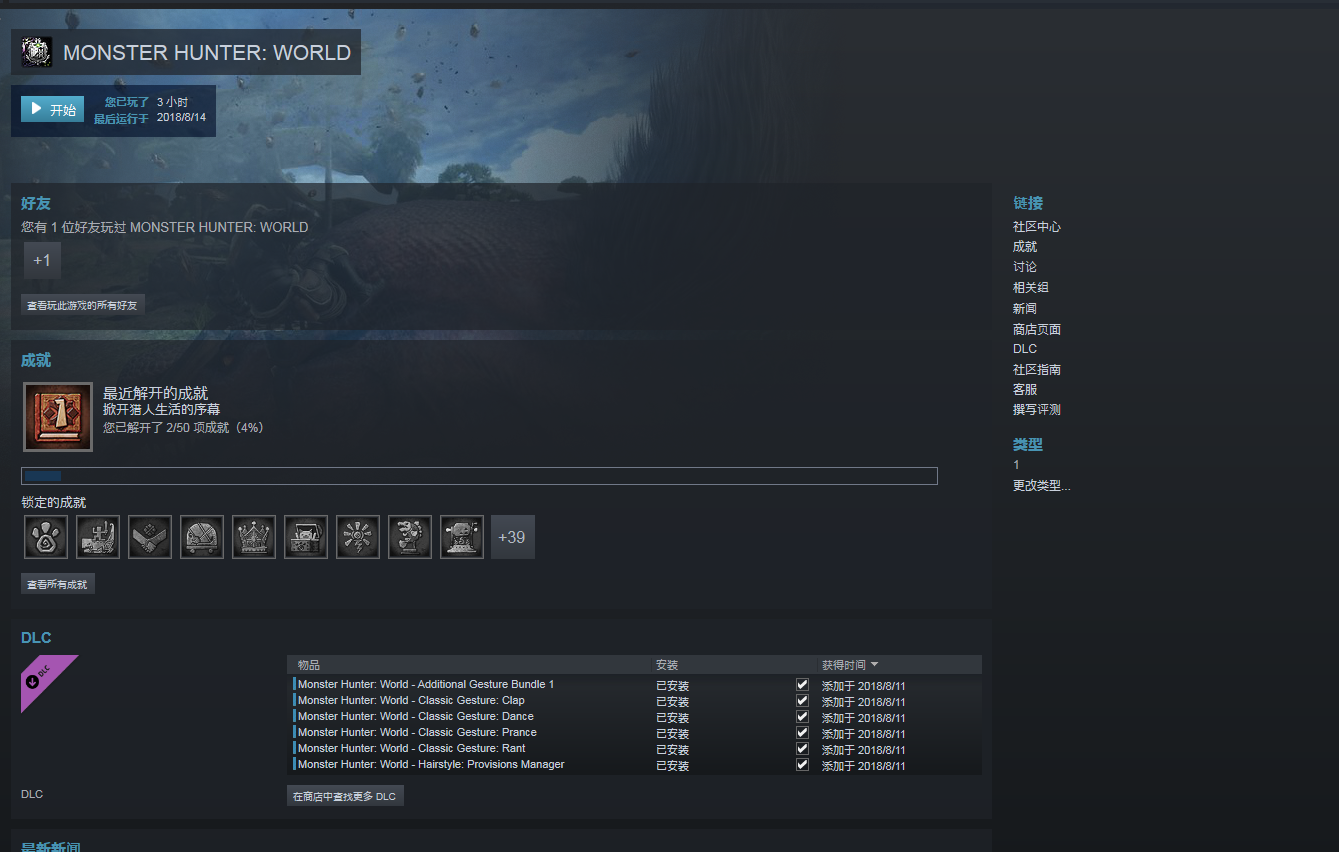Uncheck Classic Gesture: Prance install checkbox
The width and height of the screenshot is (1339, 852).
click(x=802, y=733)
